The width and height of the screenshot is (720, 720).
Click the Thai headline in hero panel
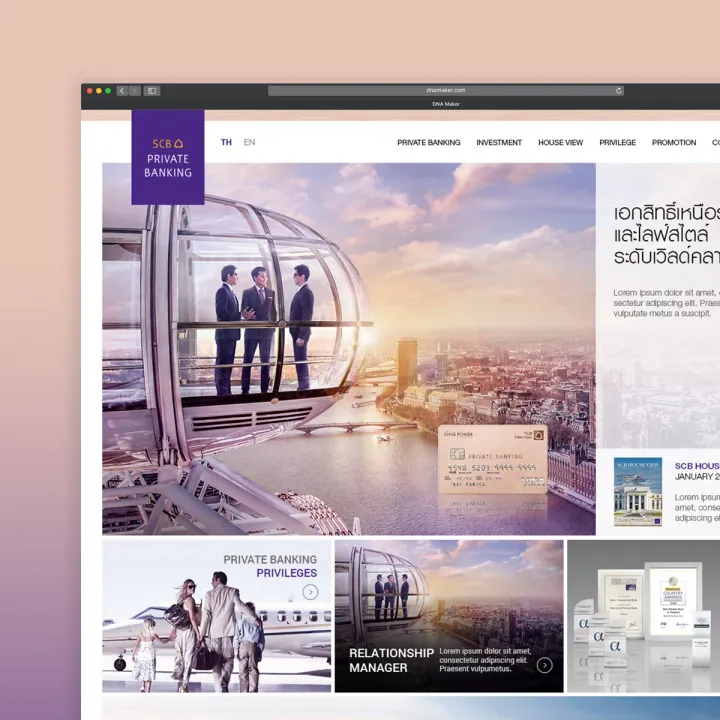(x=667, y=235)
